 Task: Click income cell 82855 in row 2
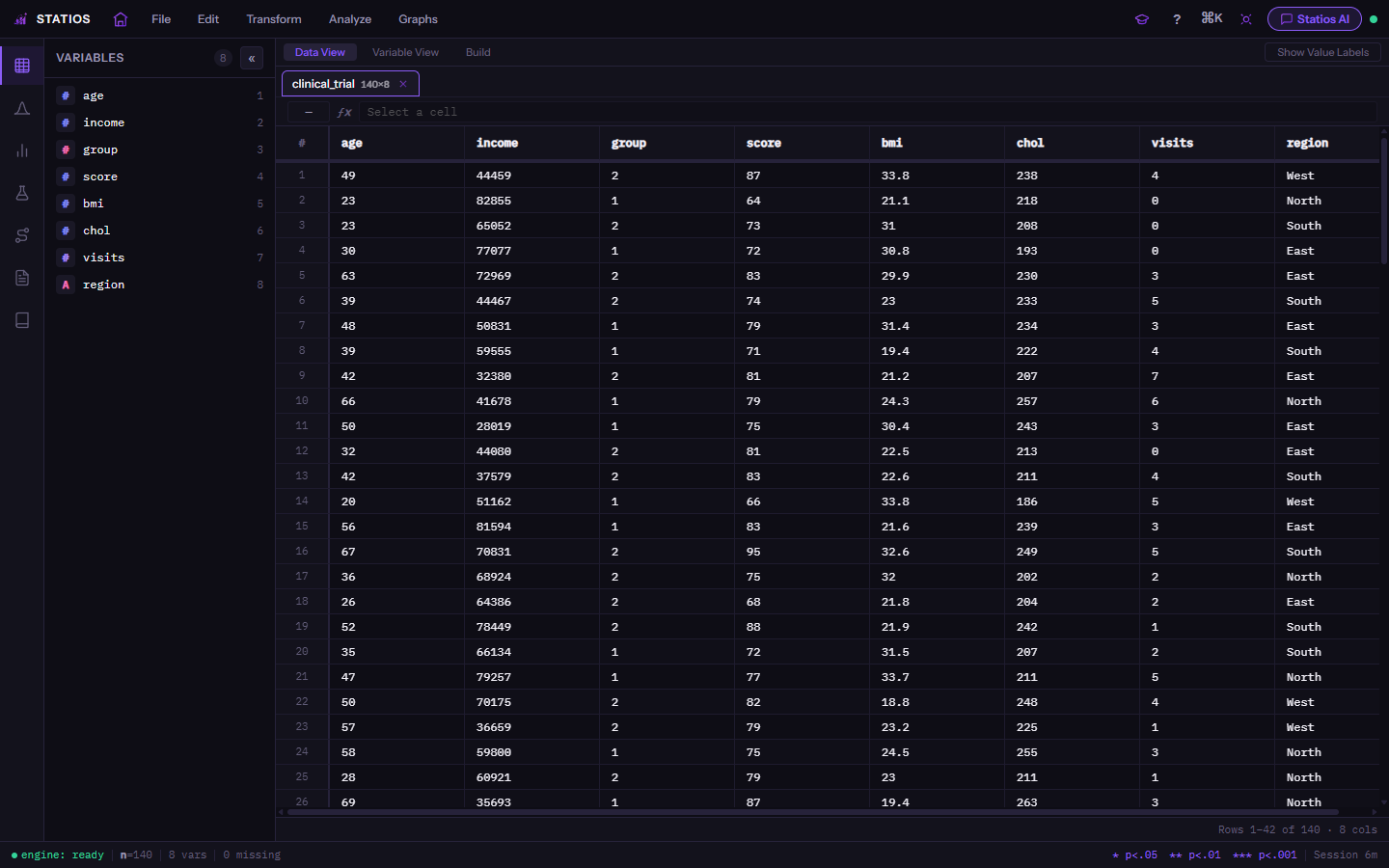(531, 201)
